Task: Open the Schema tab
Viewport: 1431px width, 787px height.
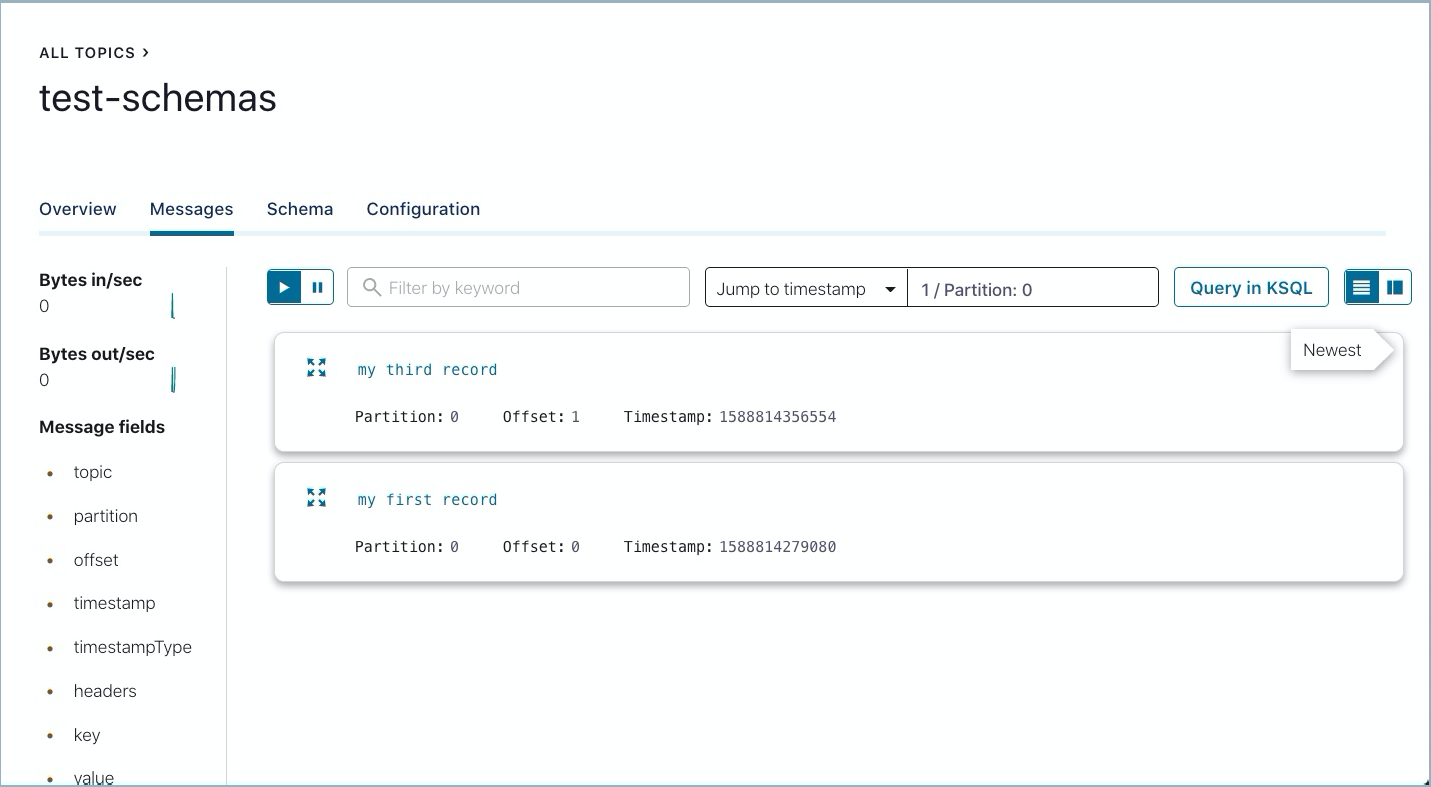Action: [300, 209]
